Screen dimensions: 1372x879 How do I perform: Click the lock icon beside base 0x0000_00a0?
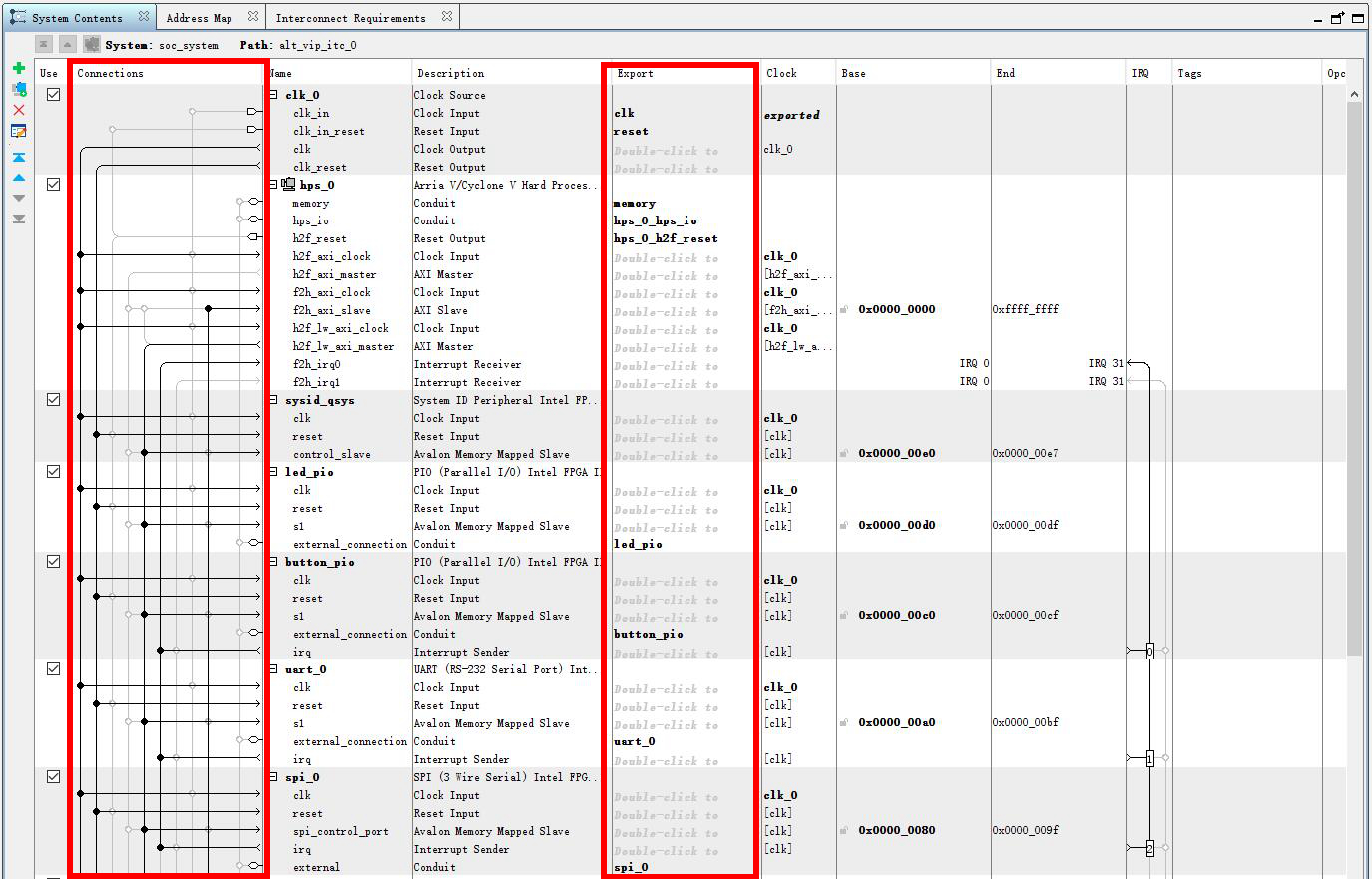844,722
